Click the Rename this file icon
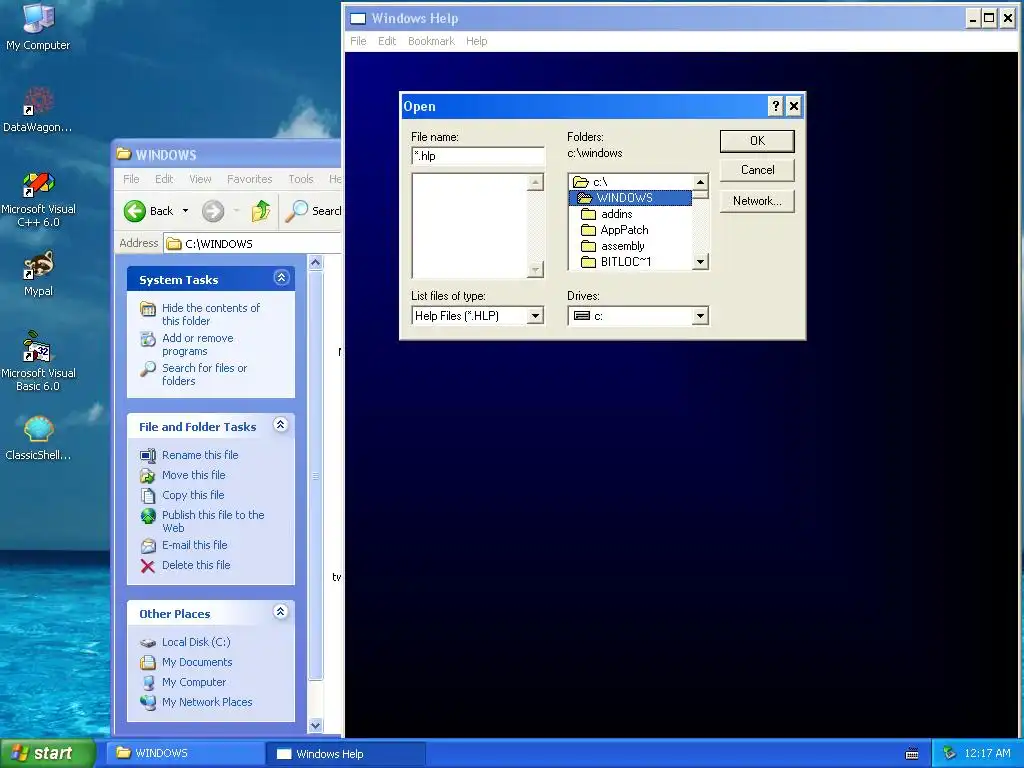This screenshot has width=1024, height=768. 148,455
